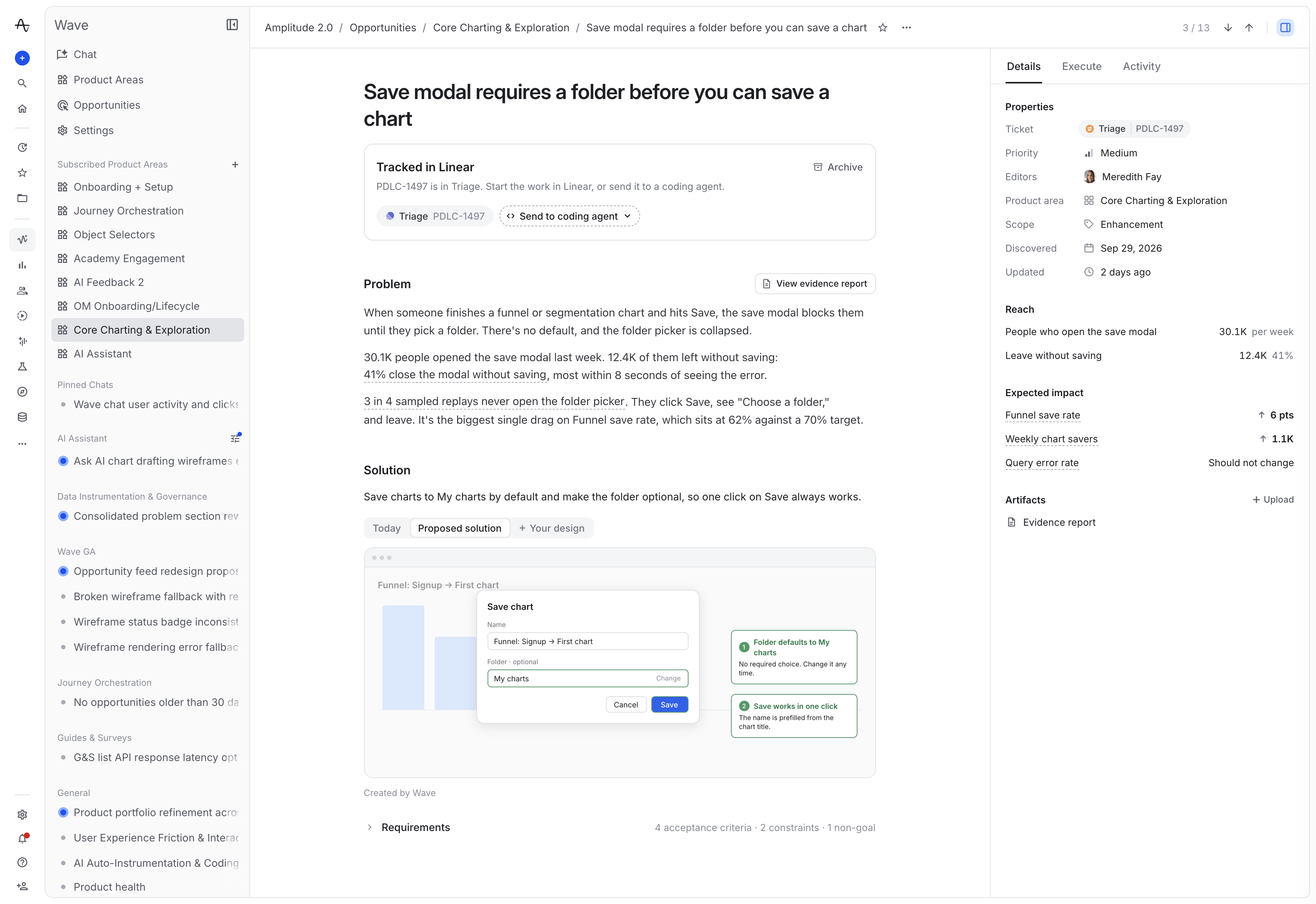This screenshot has height=904, width=1316.
Task: Select AI Feedback 2 product area
Action: [x=147, y=282]
